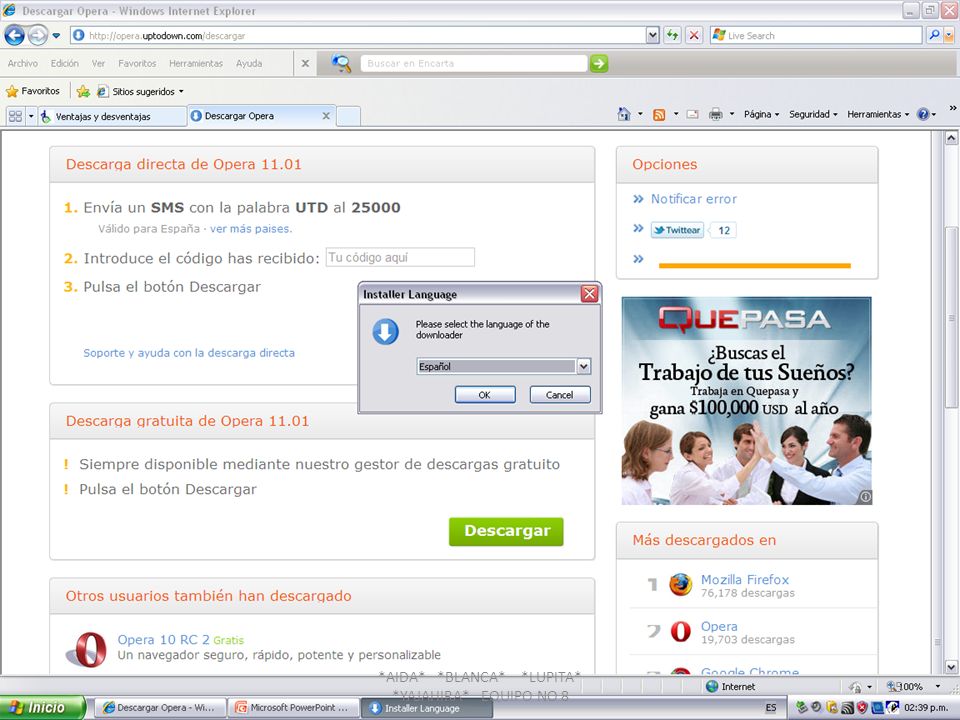Switch to Descargar Opera taskbar window
Viewport: 960px width, 720px height.
161,708
